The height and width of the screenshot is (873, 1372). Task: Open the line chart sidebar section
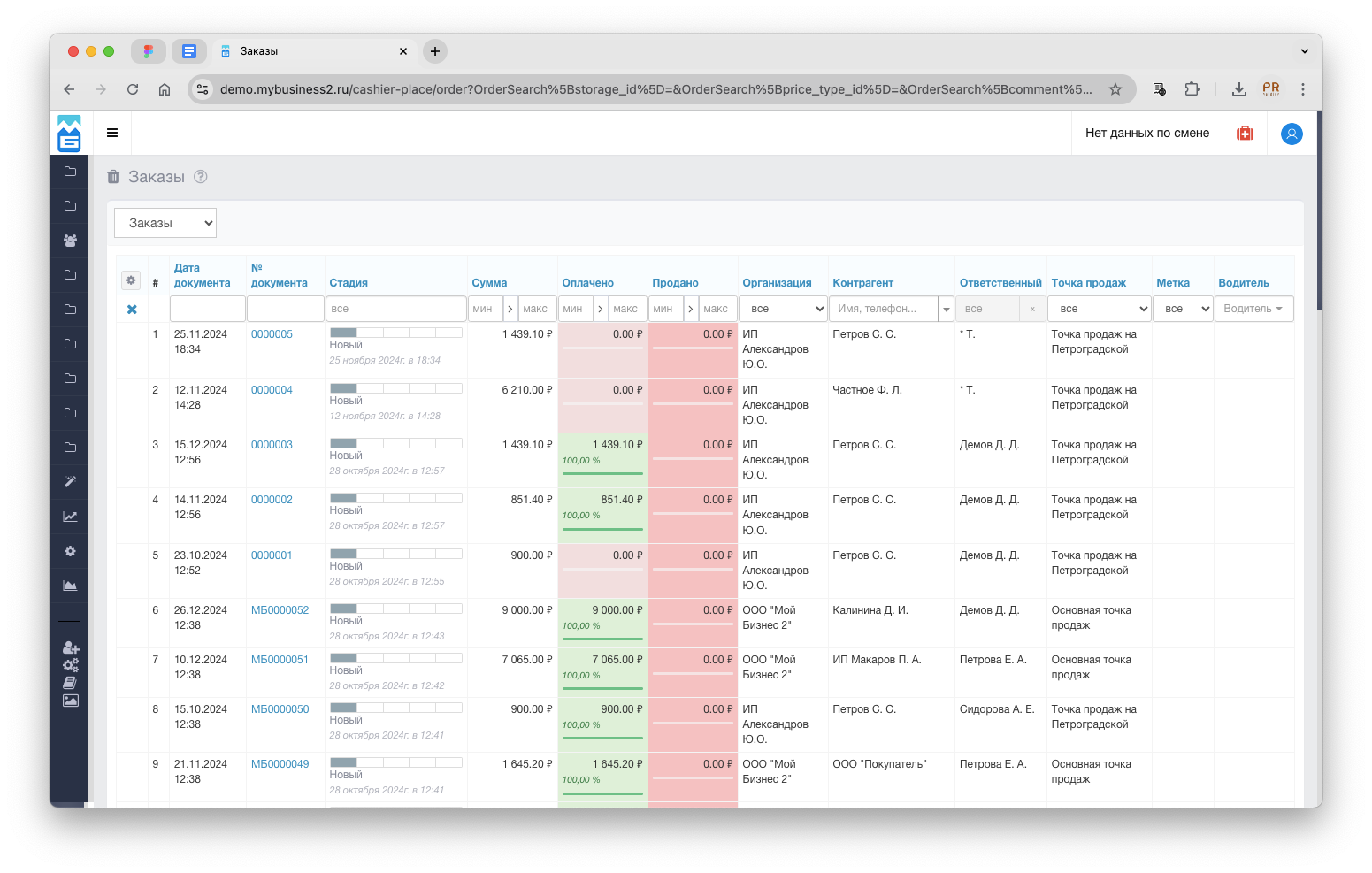[x=70, y=517]
